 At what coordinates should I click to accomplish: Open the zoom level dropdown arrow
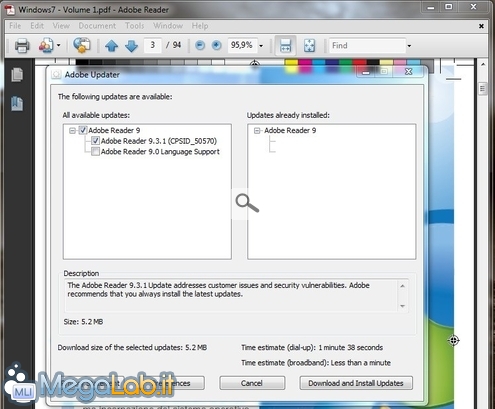tap(261, 46)
